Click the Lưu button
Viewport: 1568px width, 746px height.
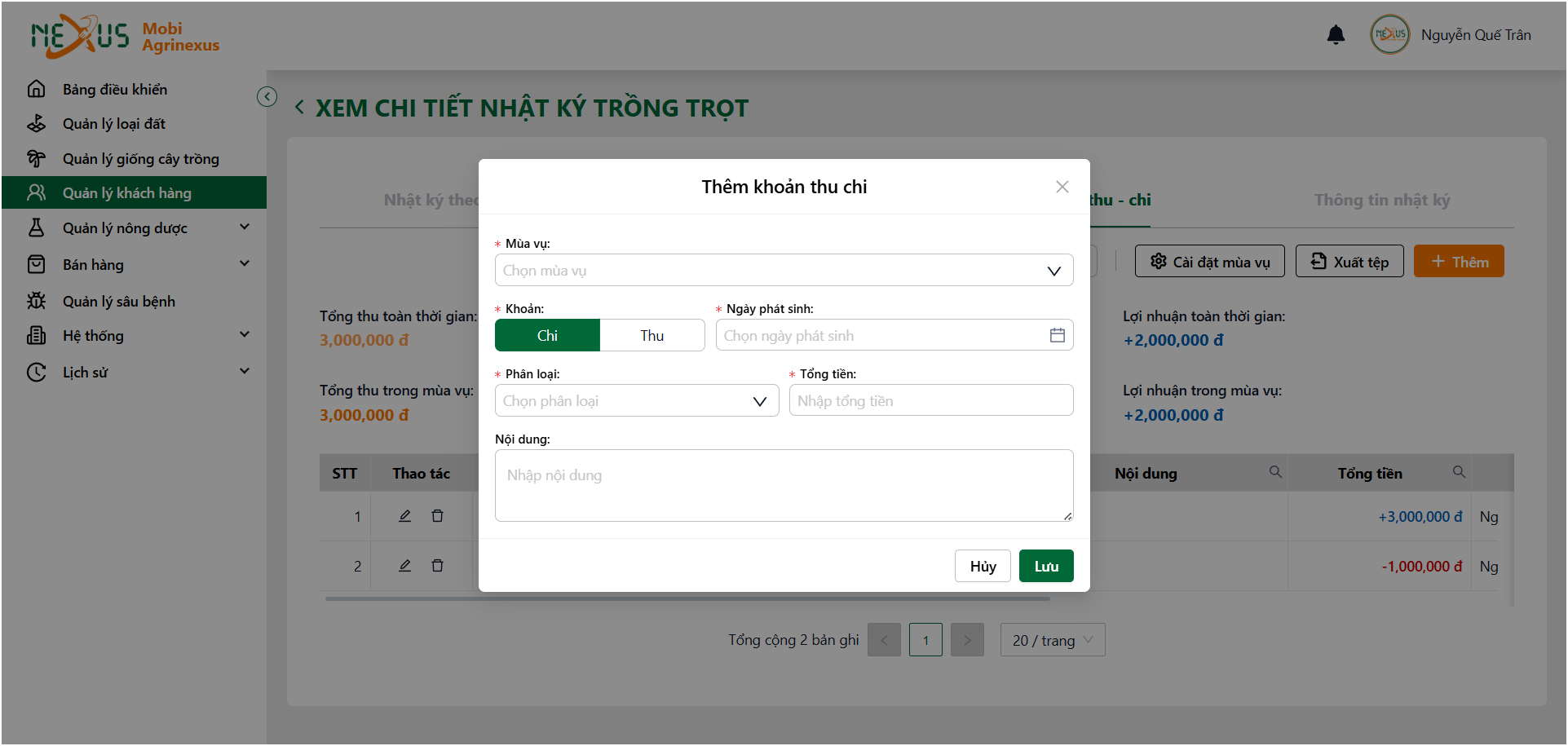(x=1046, y=566)
